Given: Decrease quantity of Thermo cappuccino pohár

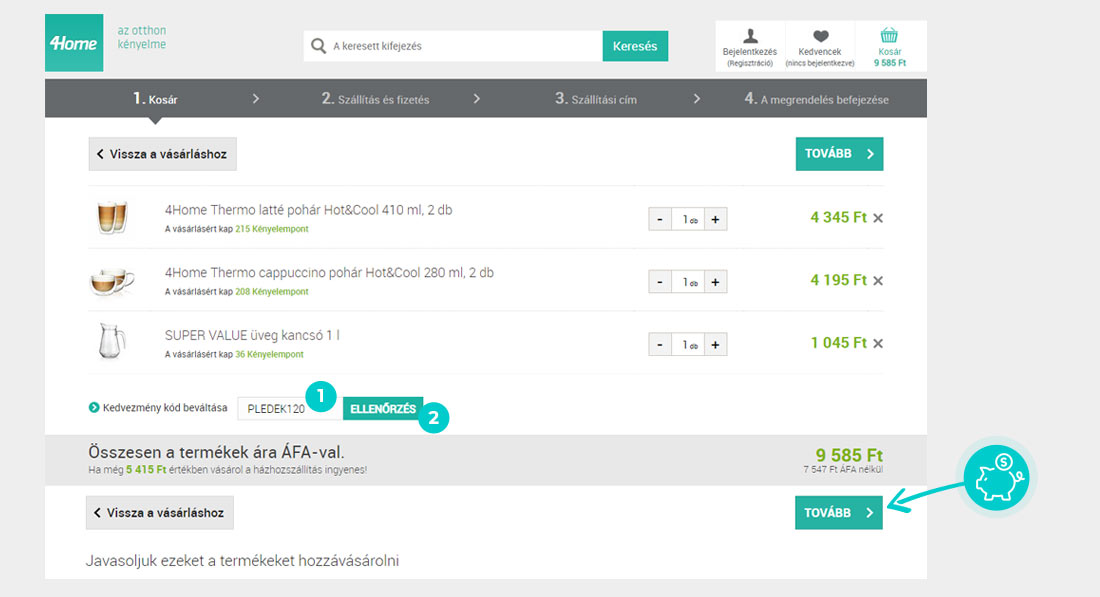Looking at the screenshot, I should click(660, 282).
